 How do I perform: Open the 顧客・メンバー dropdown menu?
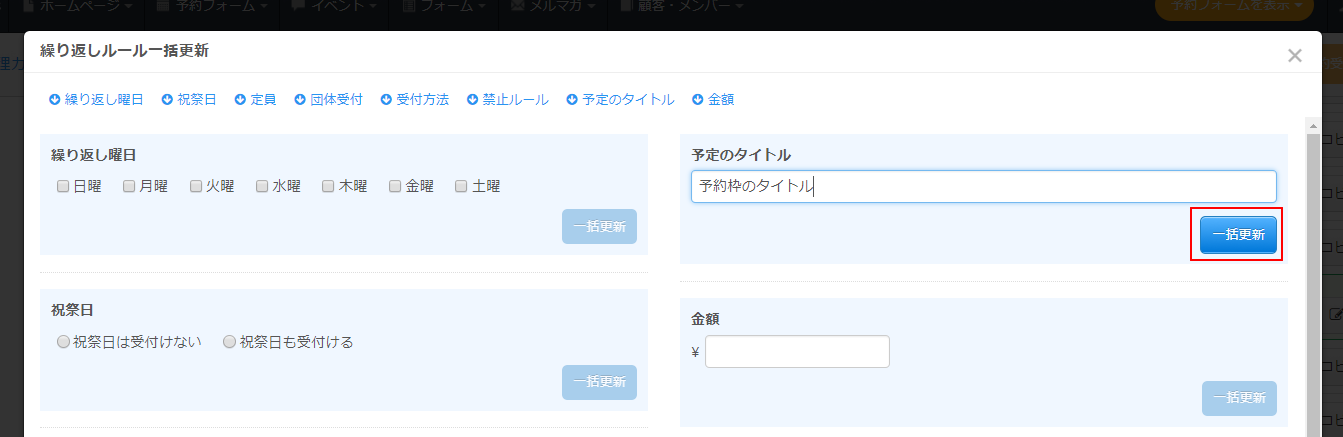(x=689, y=7)
